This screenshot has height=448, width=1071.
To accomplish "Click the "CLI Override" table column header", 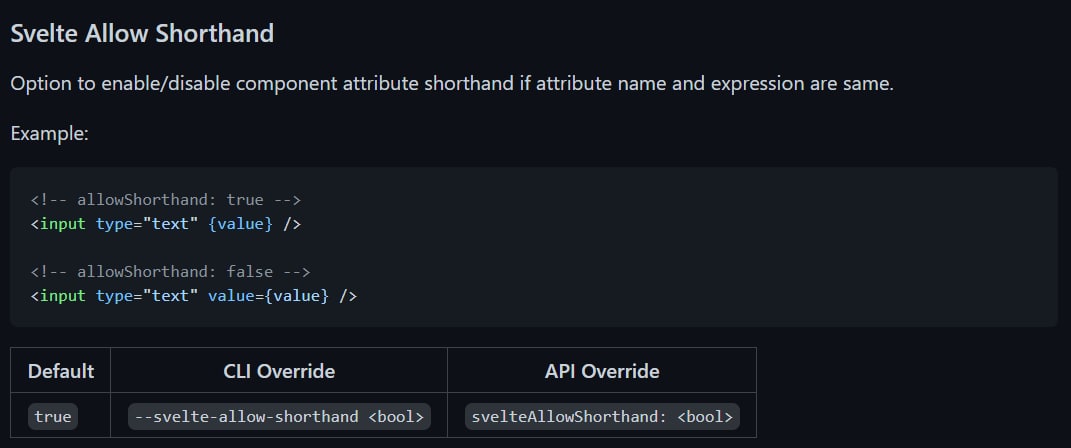I will [279, 371].
